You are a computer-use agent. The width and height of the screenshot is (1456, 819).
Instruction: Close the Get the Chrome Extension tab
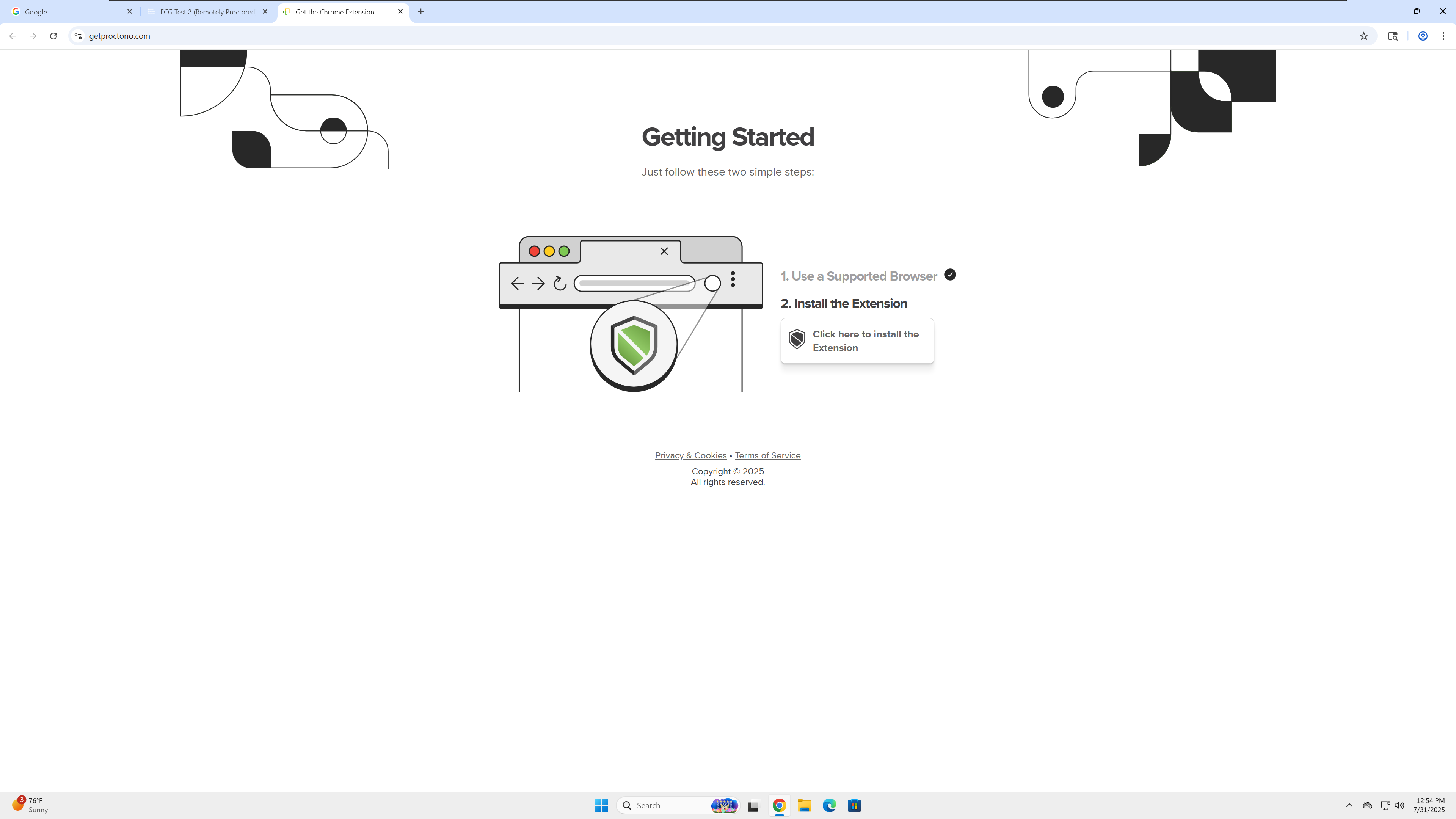(400, 11)
